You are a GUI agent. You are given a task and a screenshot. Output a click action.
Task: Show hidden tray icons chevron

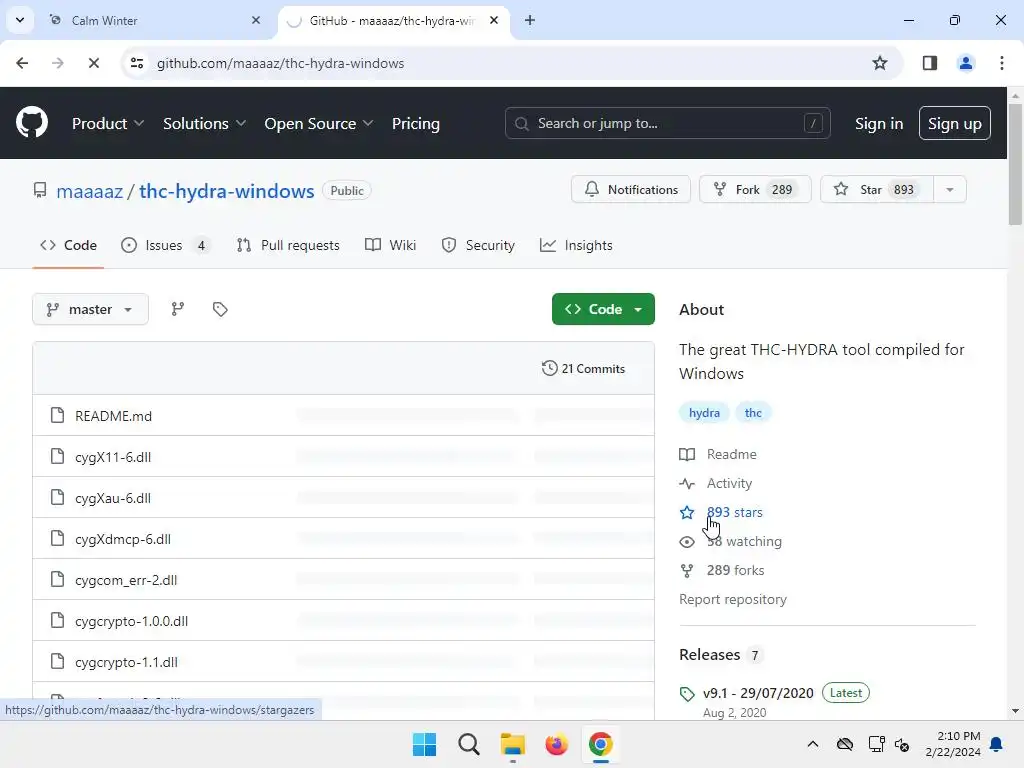(x=812, y=744)
